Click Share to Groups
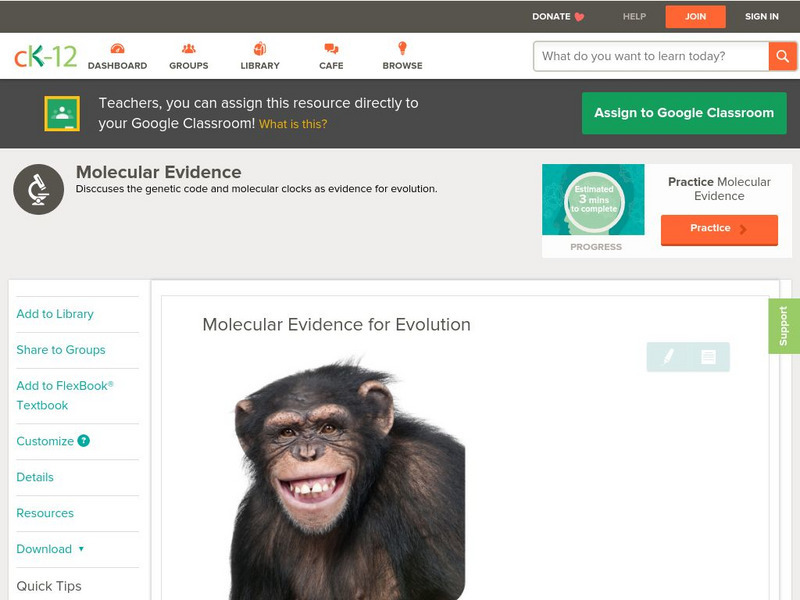 (61, 349)
